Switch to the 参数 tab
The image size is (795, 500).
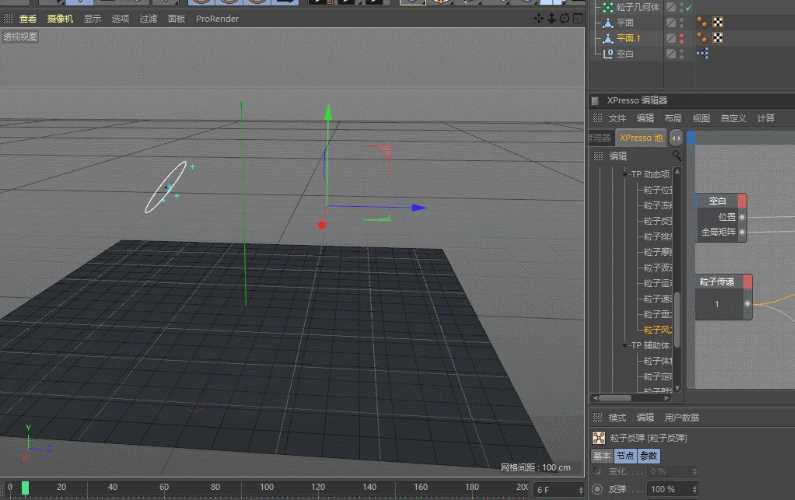(x=649, y=455)
